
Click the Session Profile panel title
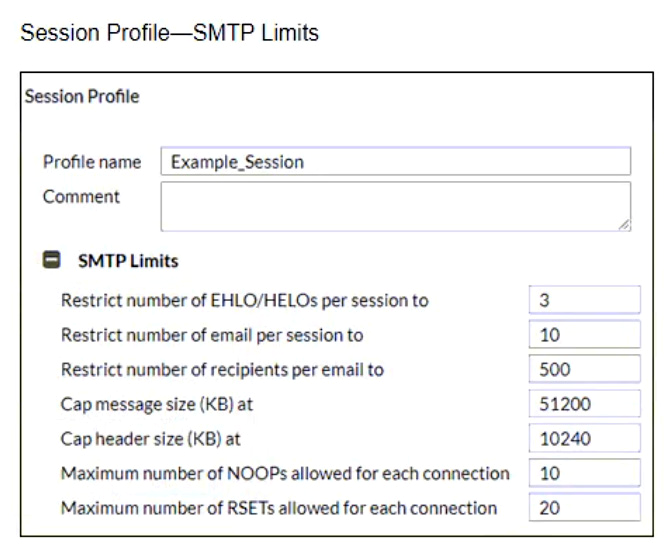pos(82,97)
